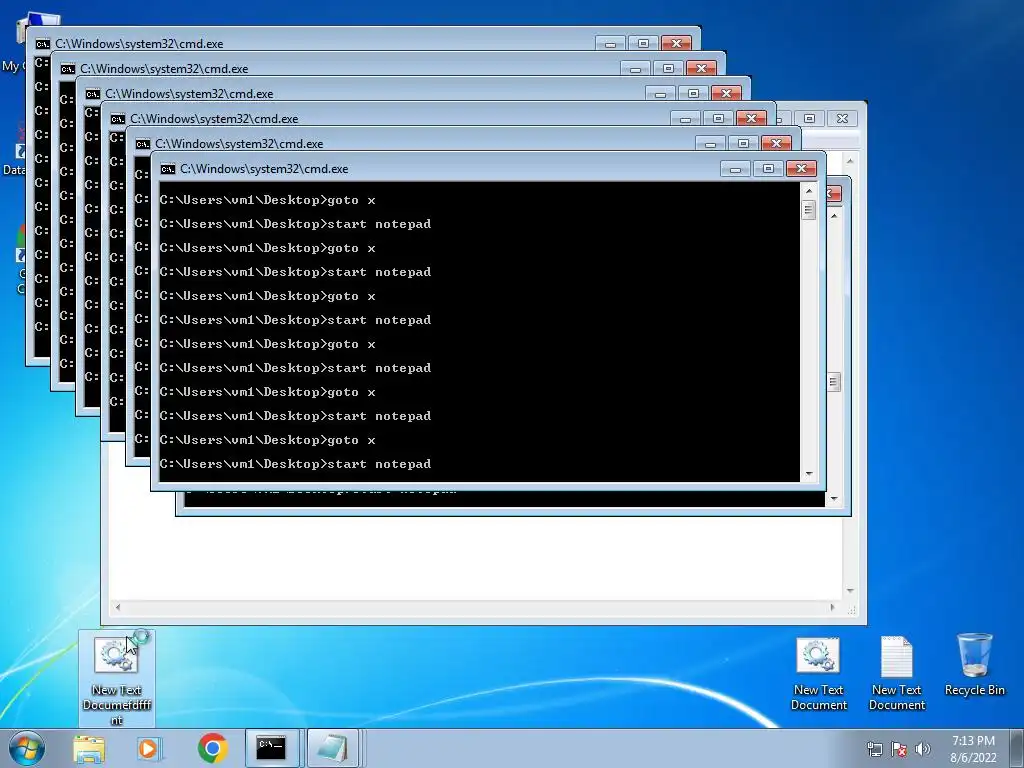Open the Windows Start menu orb
The height and width of the screenshot is (768, 1024).
(x=27, y=748)
